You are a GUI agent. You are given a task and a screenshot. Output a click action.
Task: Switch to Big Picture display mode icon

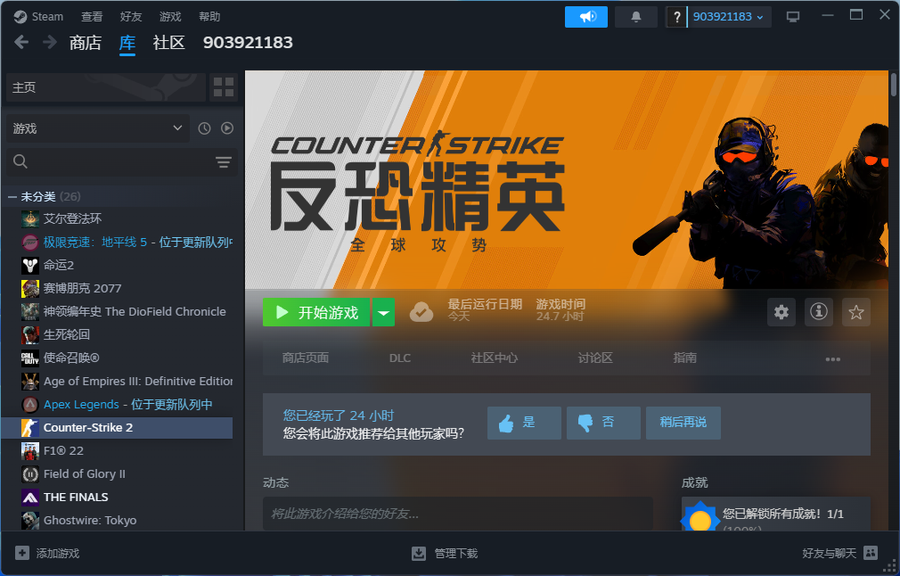click(x=793, y=17)
